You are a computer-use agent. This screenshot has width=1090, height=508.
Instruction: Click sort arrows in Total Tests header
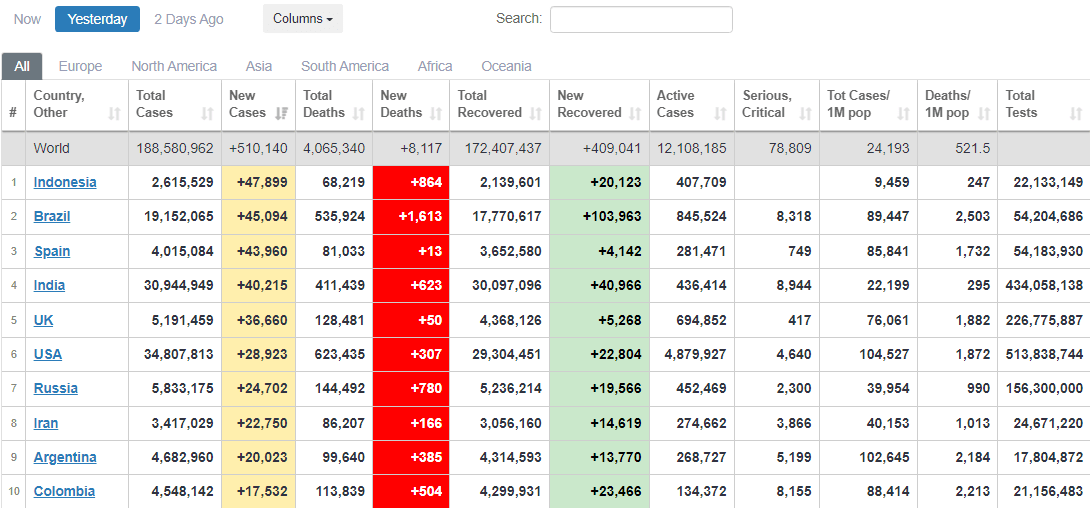tap(1076, 113)
